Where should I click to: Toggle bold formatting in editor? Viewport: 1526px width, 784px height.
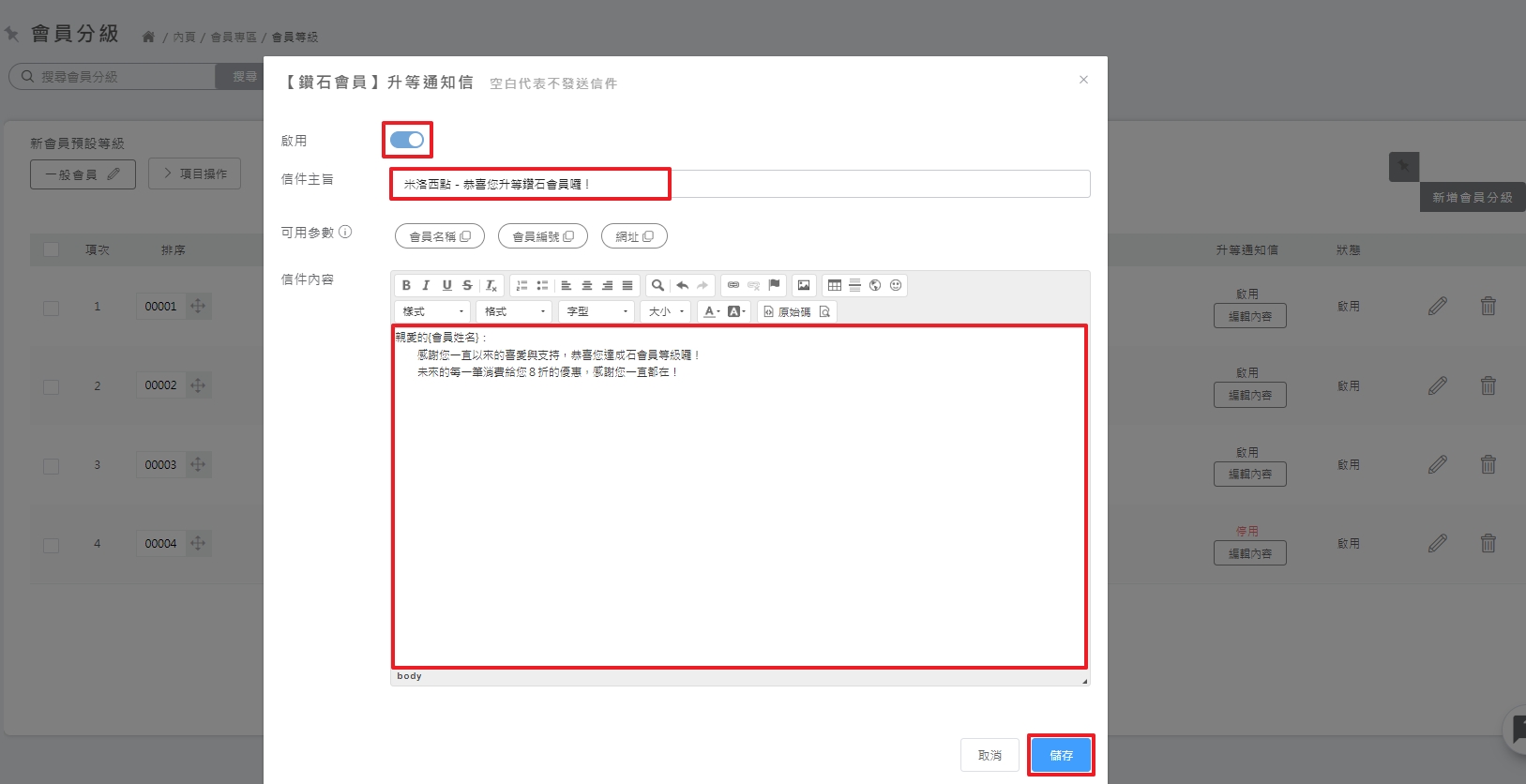pyautogui.click(x=406, y=285)
